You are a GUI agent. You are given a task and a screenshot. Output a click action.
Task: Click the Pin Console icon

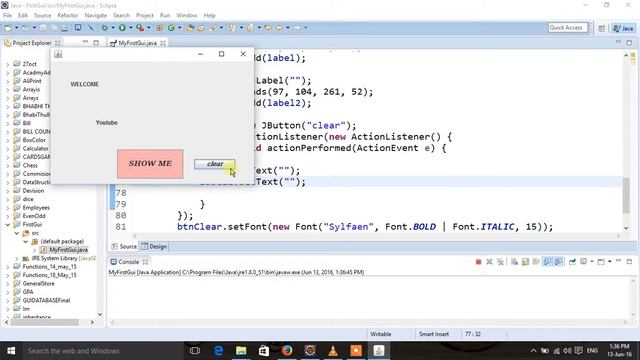572,262
